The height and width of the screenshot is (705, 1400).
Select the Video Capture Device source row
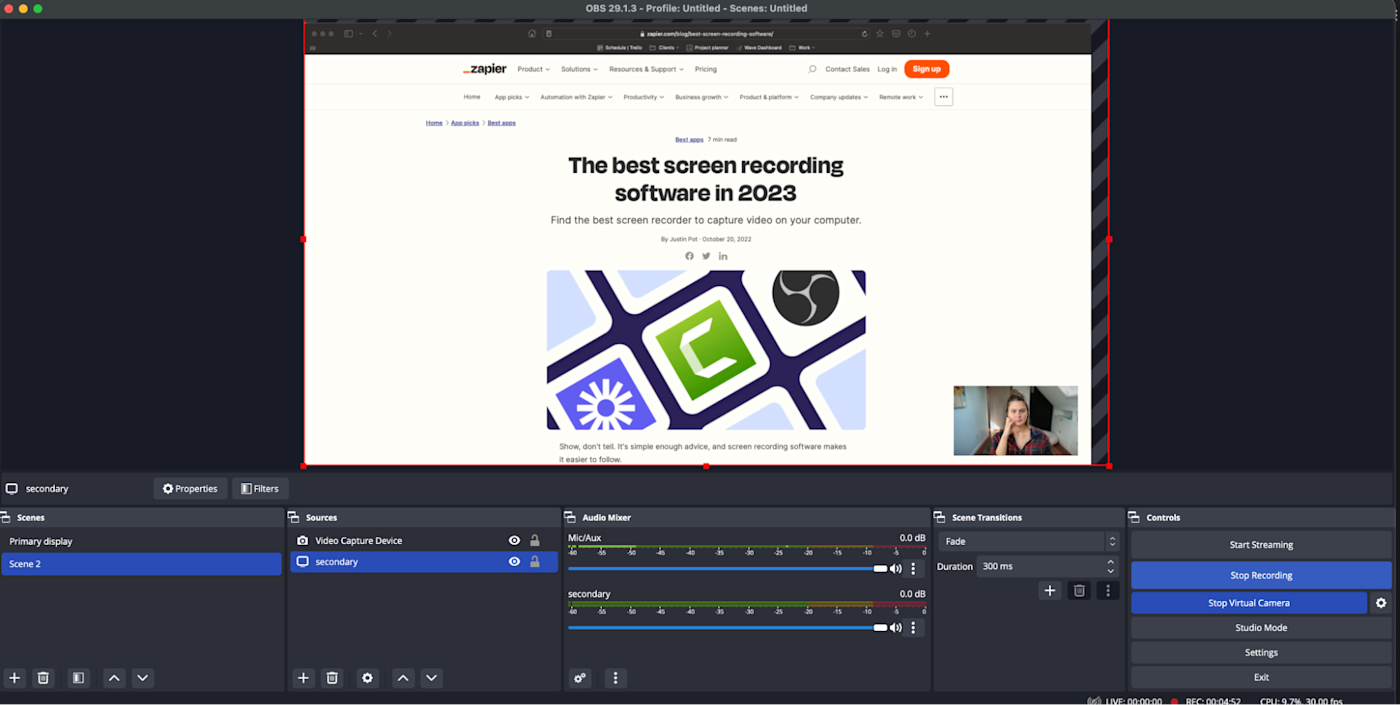point(424,541)
